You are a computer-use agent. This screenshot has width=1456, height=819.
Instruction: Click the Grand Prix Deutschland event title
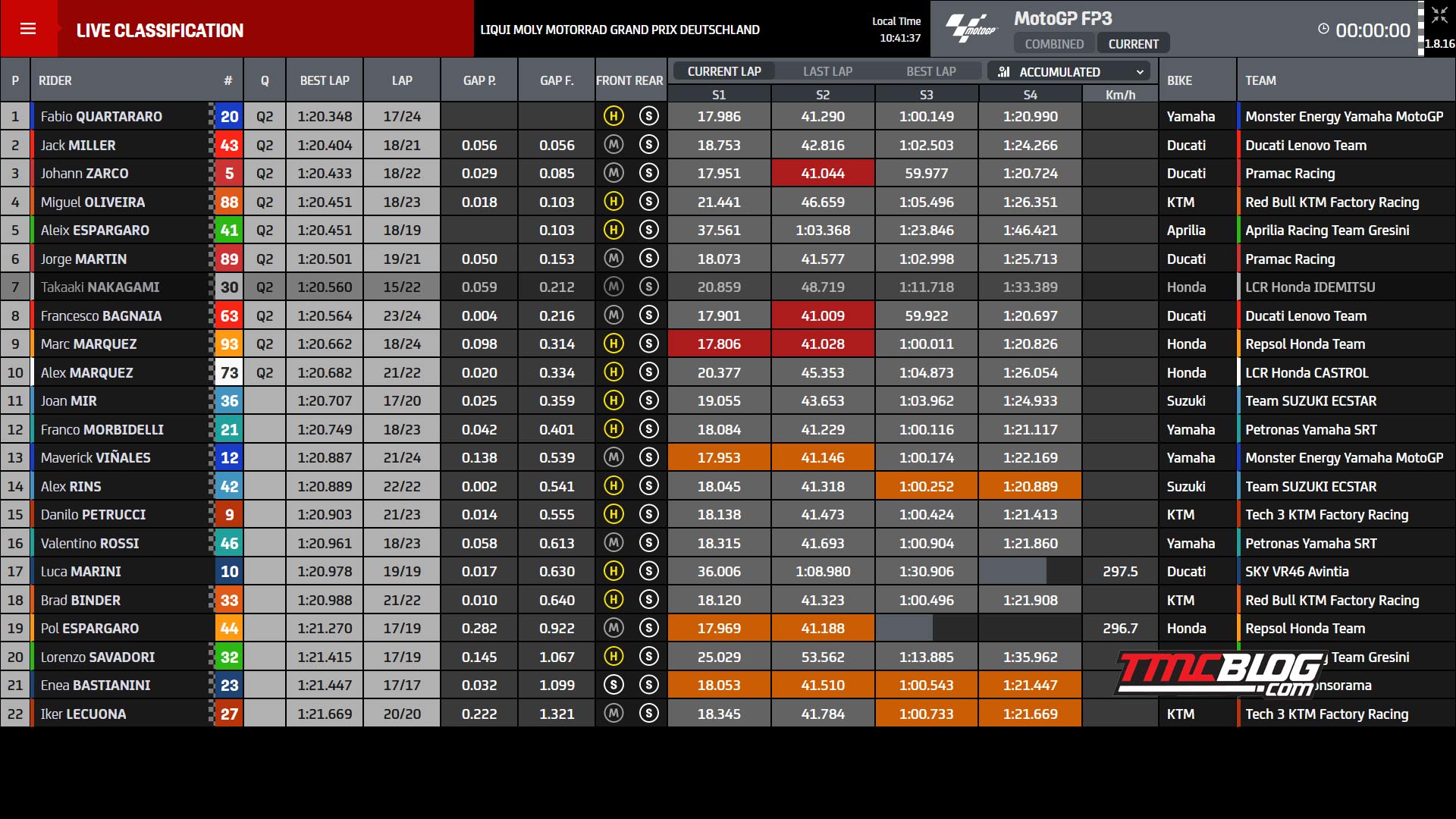pos(620,30)
